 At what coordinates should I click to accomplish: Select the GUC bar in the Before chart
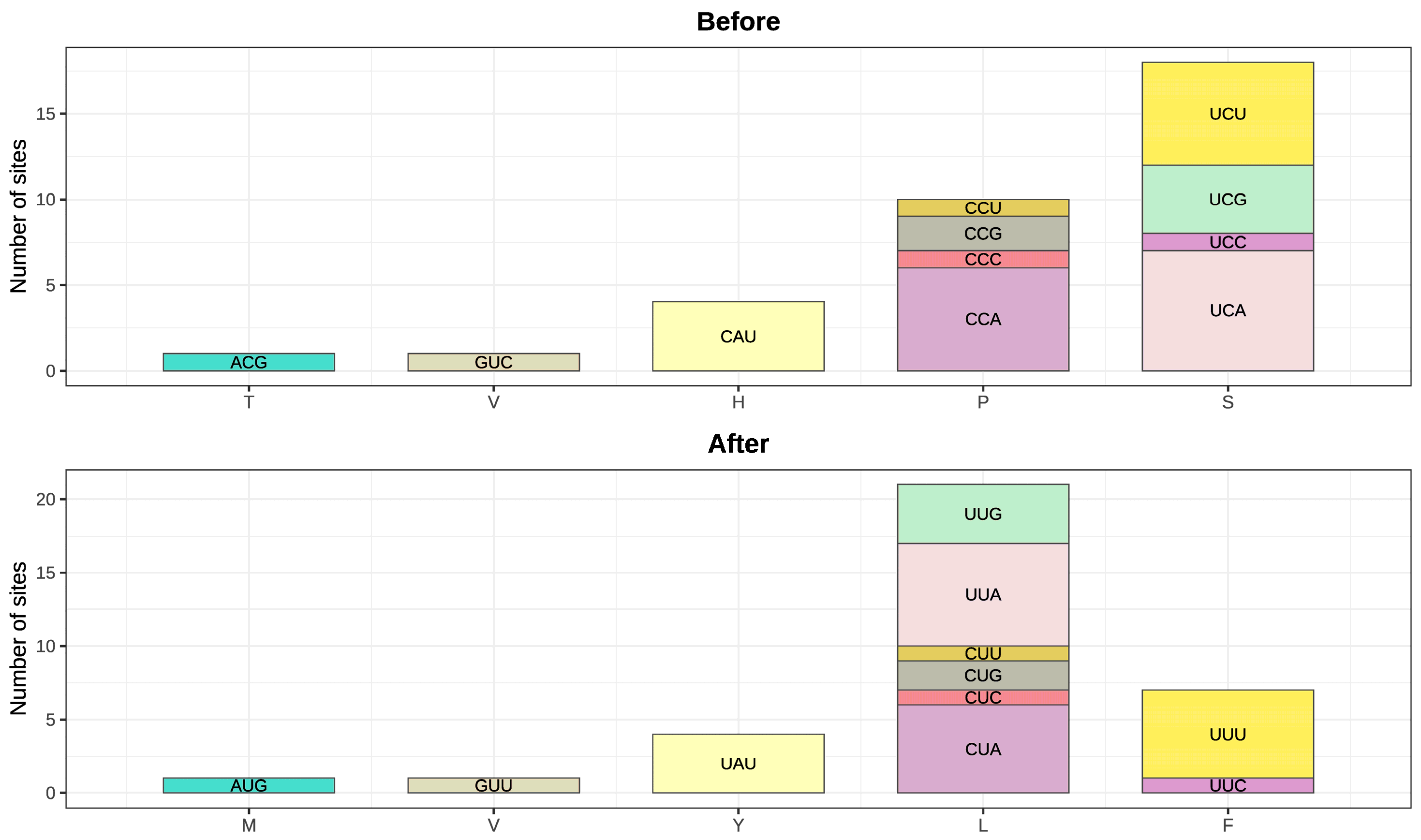(x=493, y=362)
